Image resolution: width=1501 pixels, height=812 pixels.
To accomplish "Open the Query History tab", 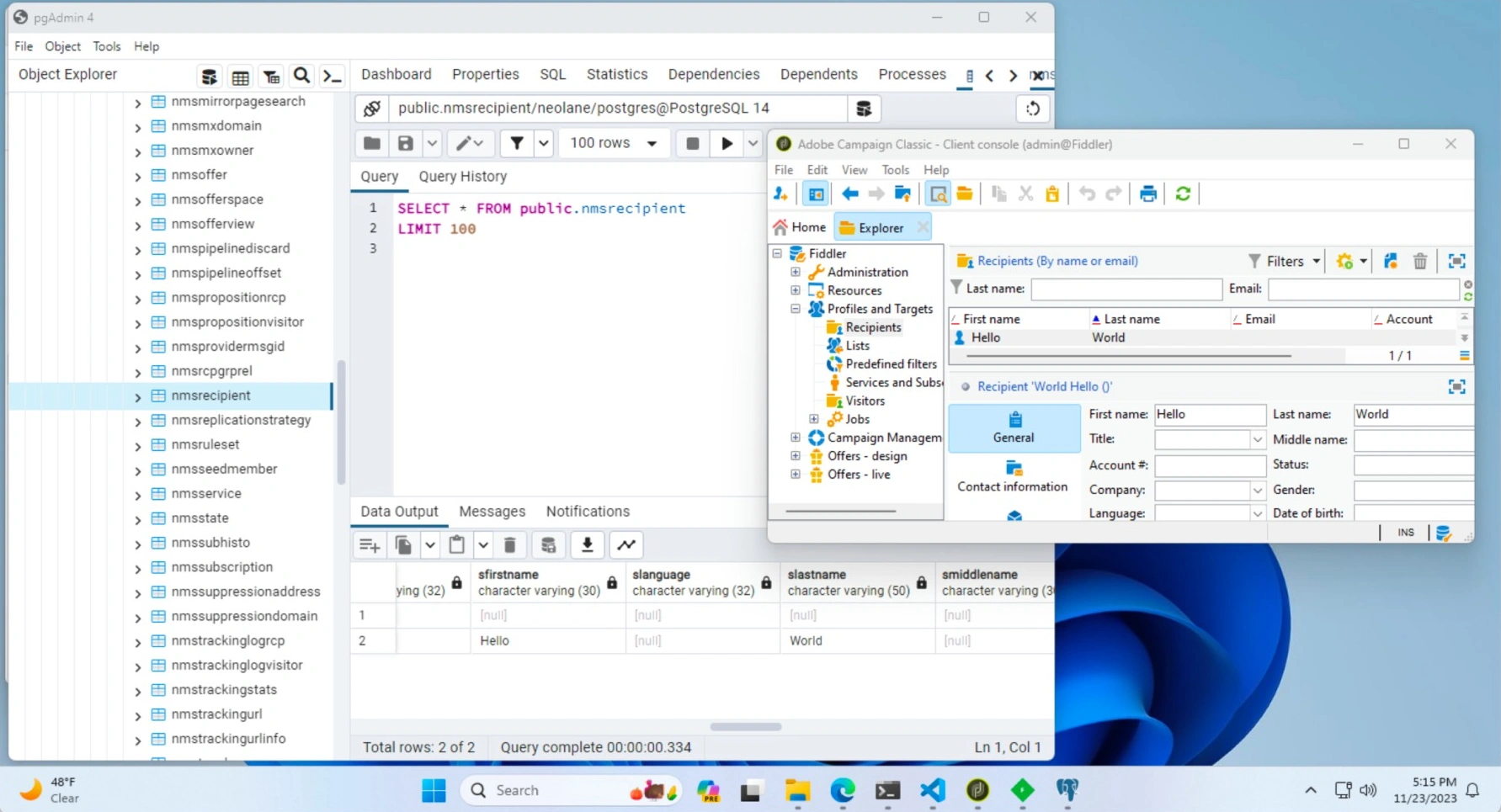I will 463,177.
